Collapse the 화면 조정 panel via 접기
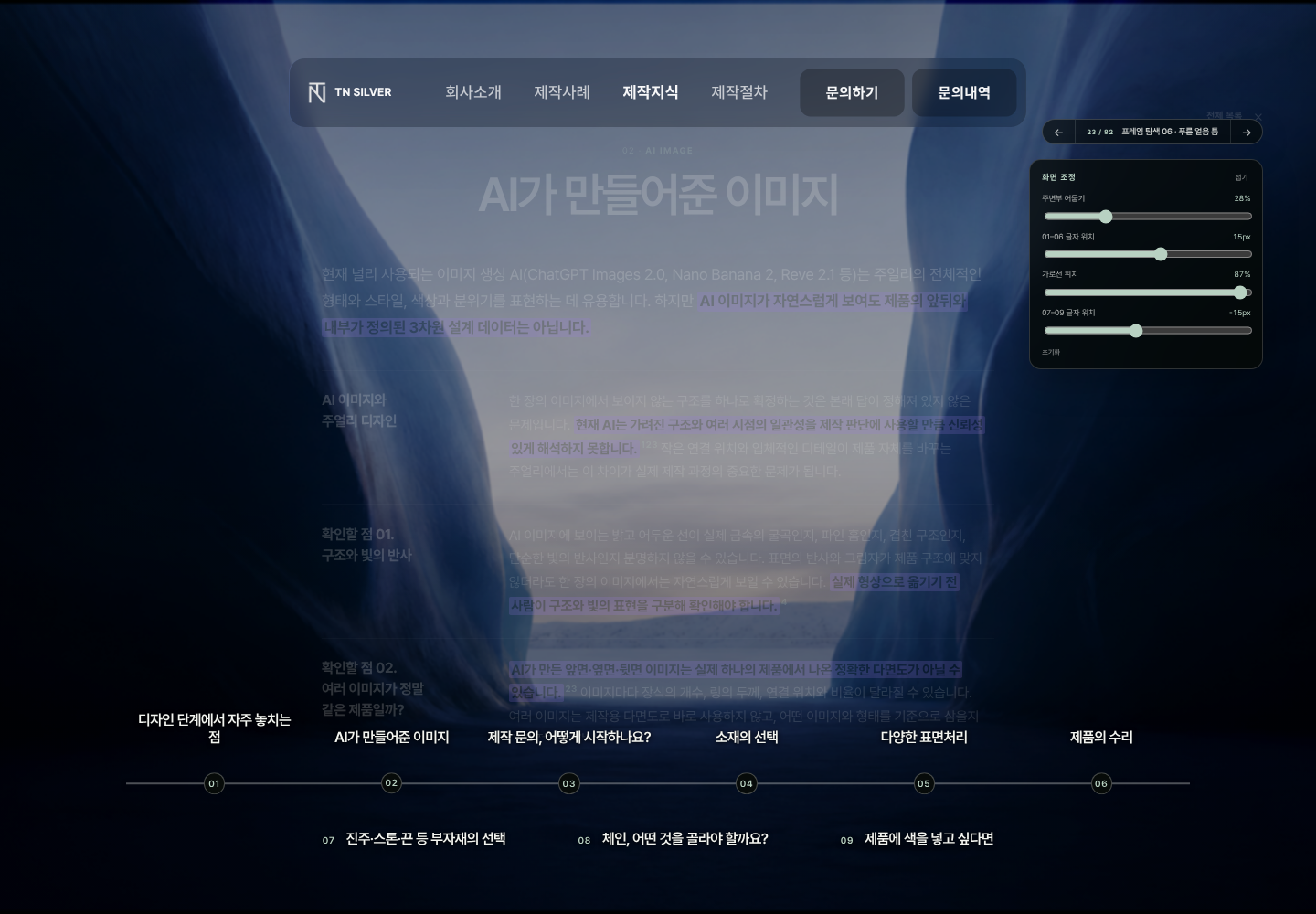Image resolution: width=1316 pixels, height=914 pixels. (1241, 177)
